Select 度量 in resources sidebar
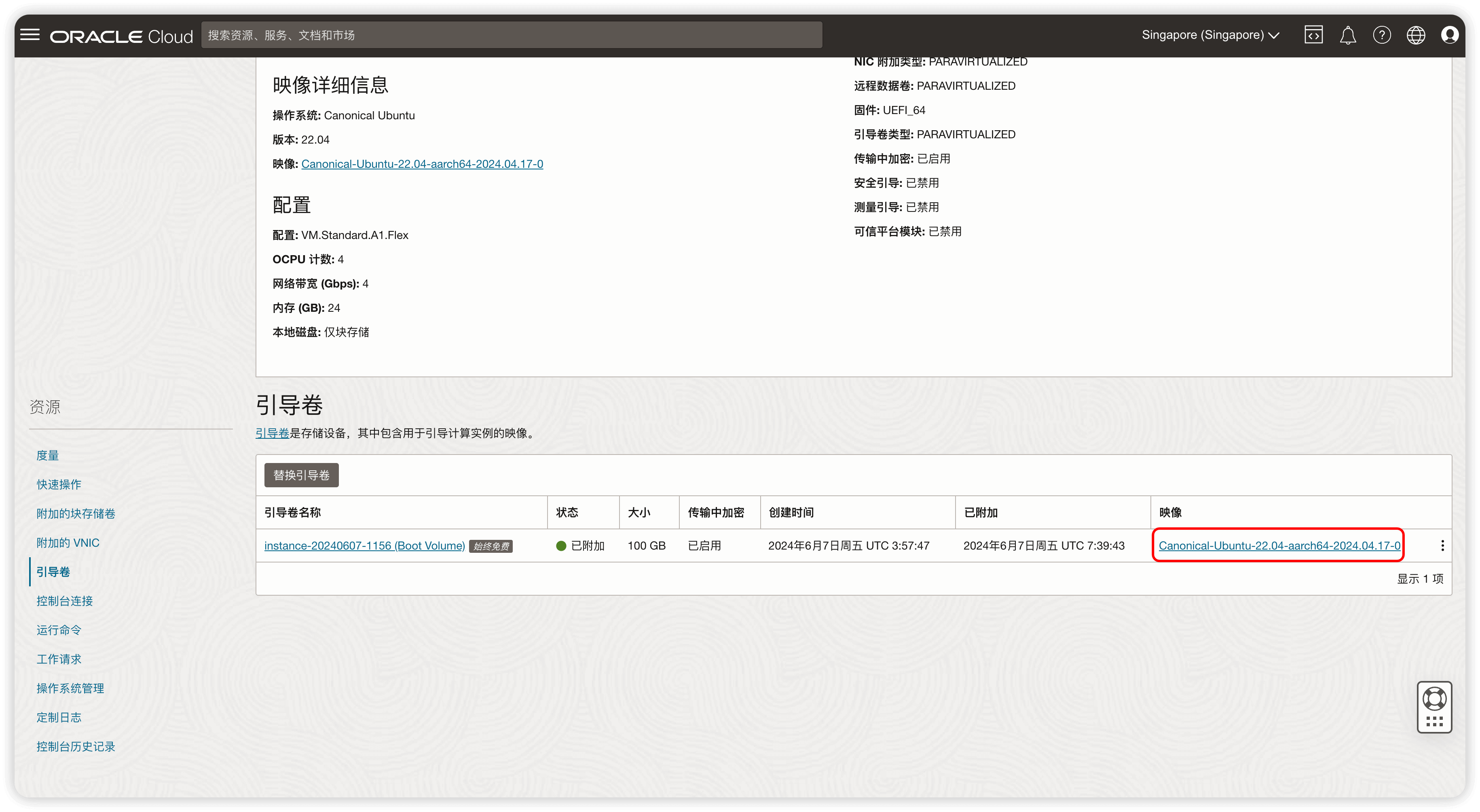 coord(48,455)
